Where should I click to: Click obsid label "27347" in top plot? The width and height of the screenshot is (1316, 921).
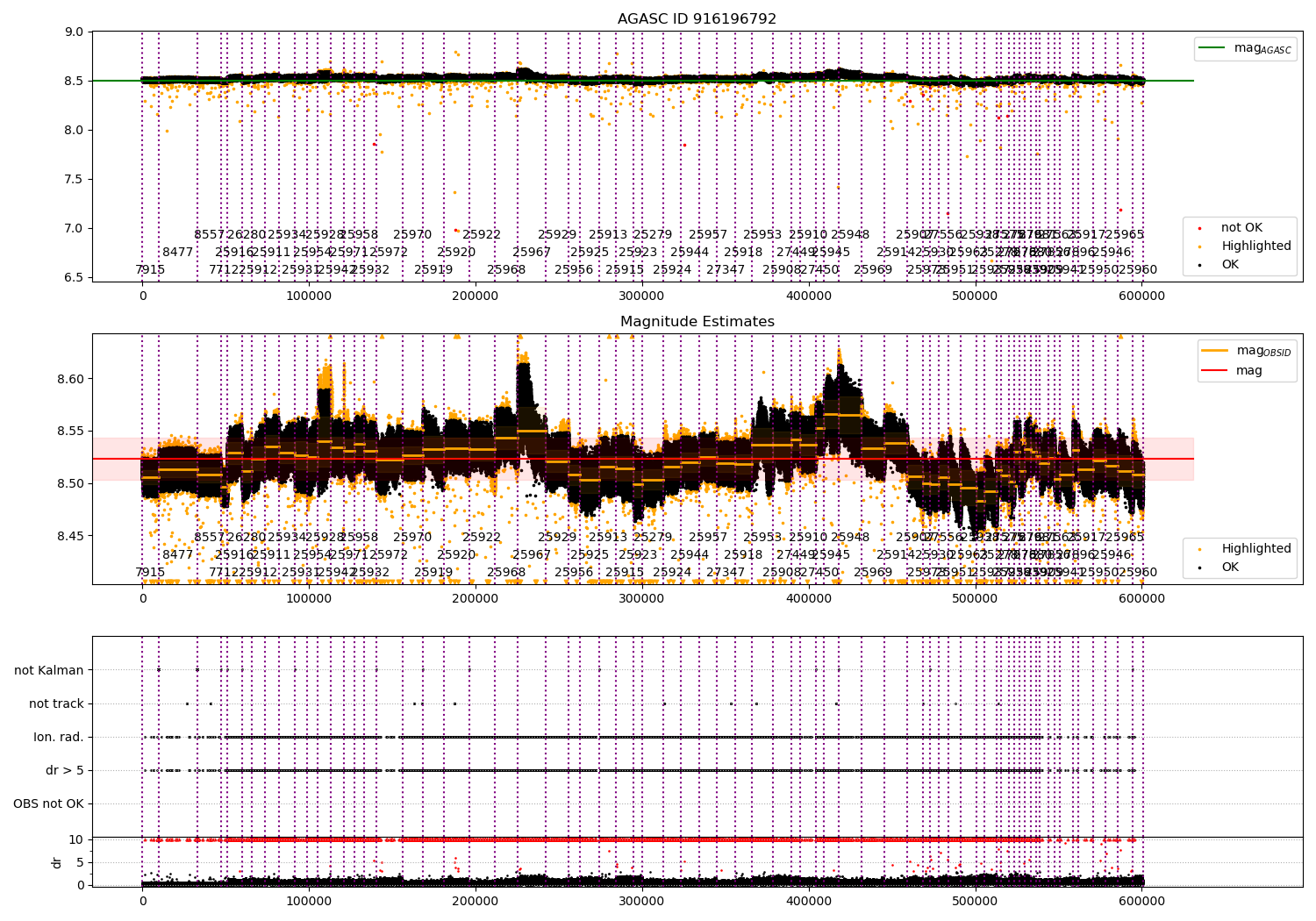click(726, 270)
